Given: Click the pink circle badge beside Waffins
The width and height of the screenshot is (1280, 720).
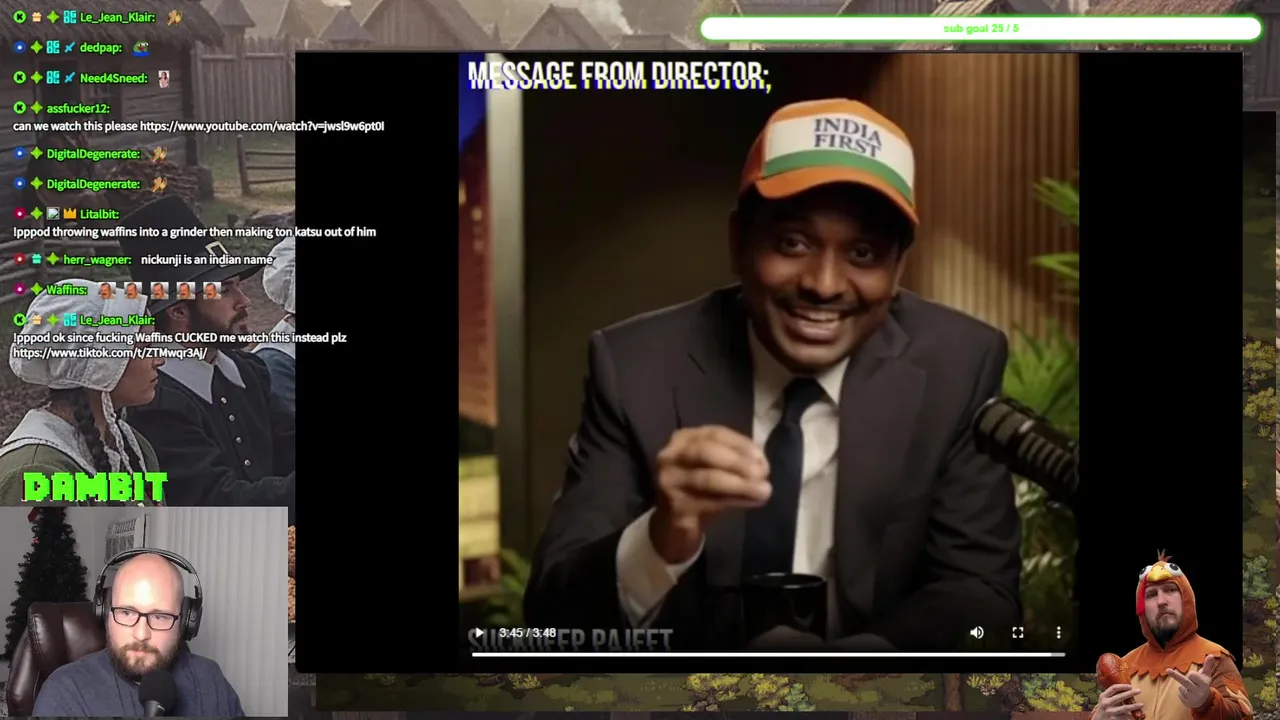Looking at the screenshot, I should (x=20, y=290).
